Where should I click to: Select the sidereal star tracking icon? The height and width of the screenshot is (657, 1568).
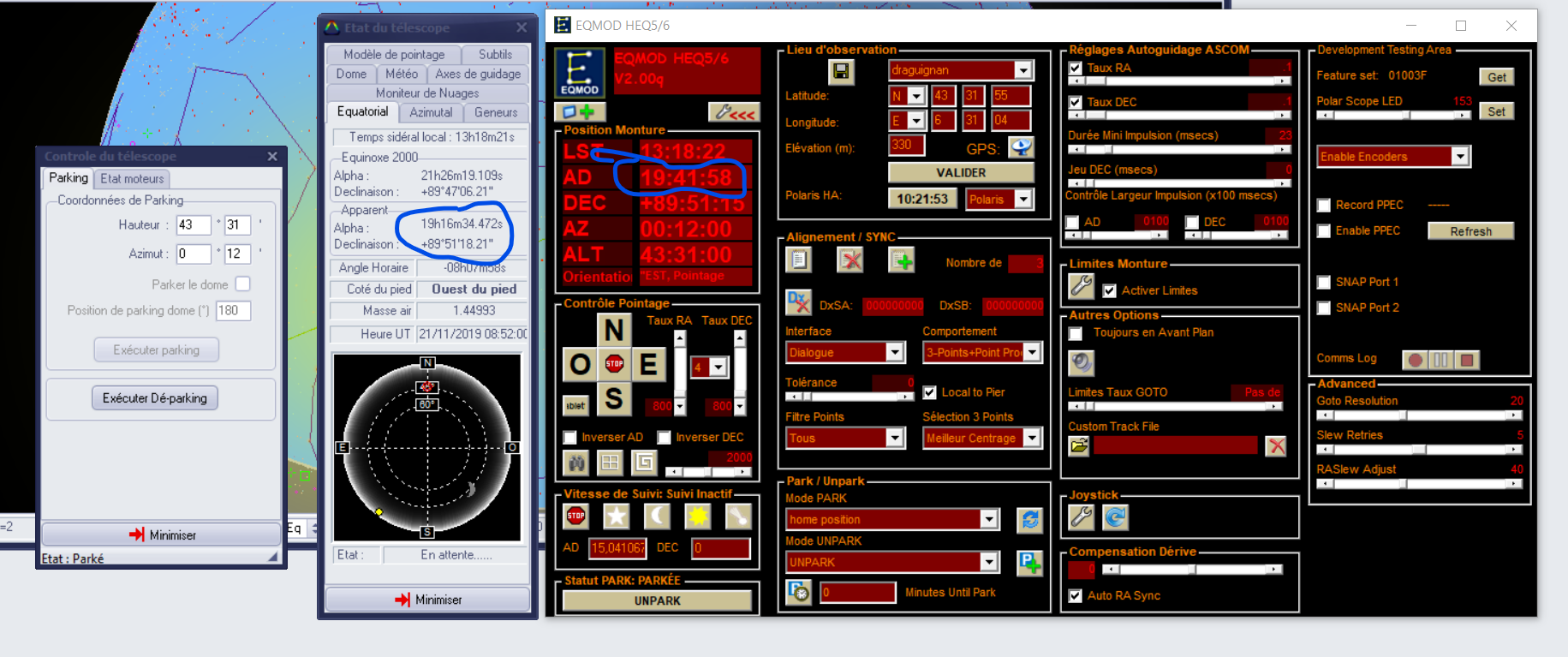click(617, 516)
